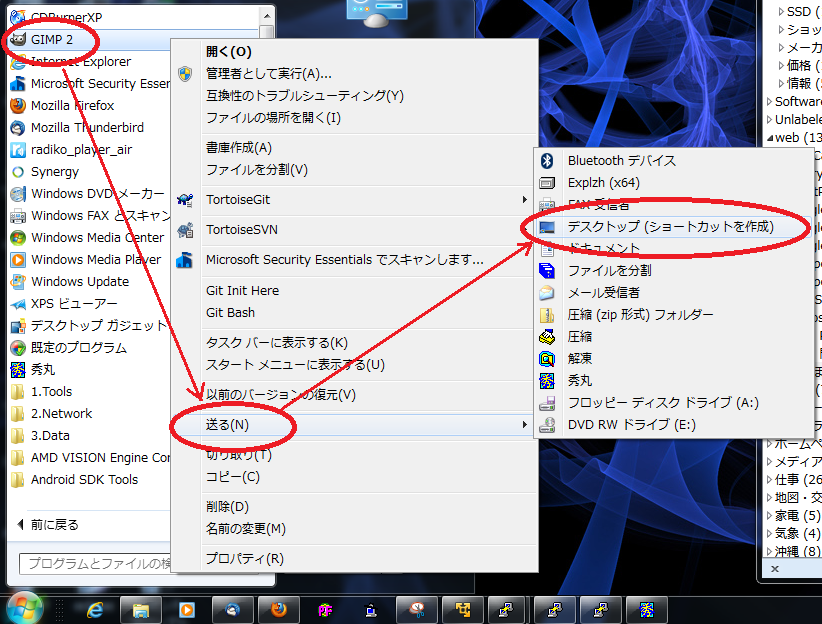Viewport: 822px width, 624px height.
Task: Click the floppy drive icon beside フロッピー ディスク ドライブ (A:)
Action: [547, 403]
